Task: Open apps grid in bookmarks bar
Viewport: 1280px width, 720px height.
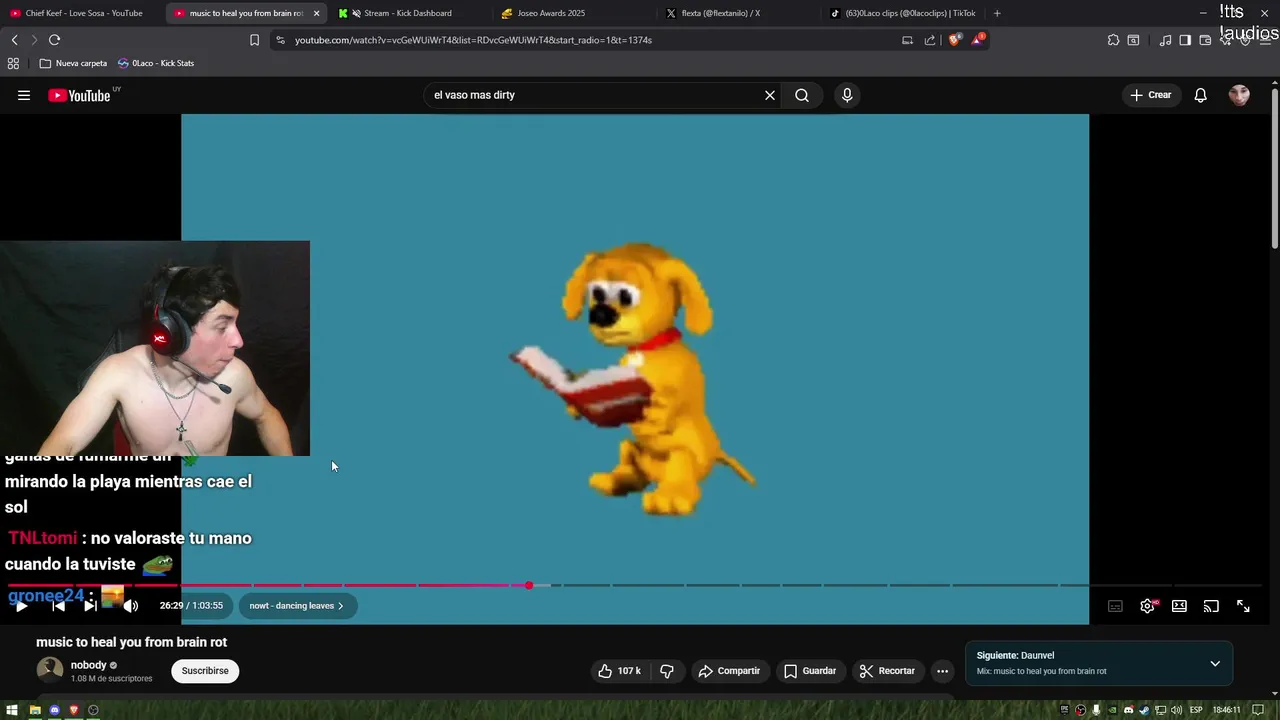Action: click(x=13, y=63)
